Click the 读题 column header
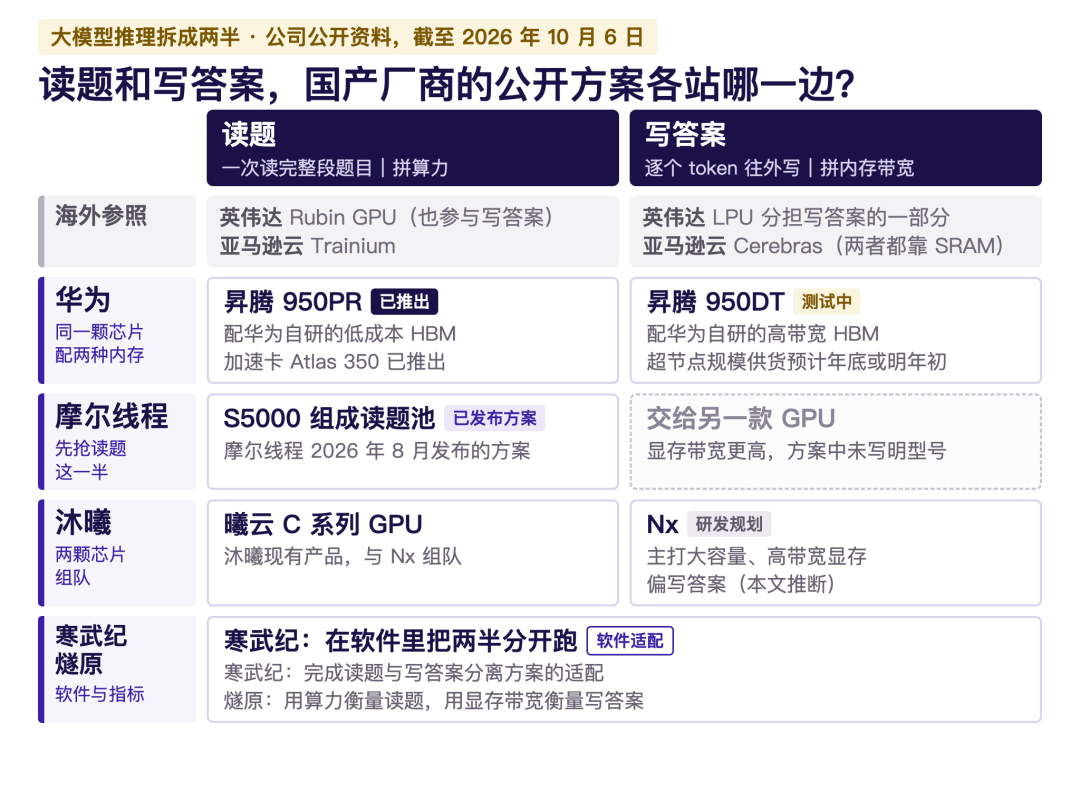The image size is (1080, 810). pos(413,147)
